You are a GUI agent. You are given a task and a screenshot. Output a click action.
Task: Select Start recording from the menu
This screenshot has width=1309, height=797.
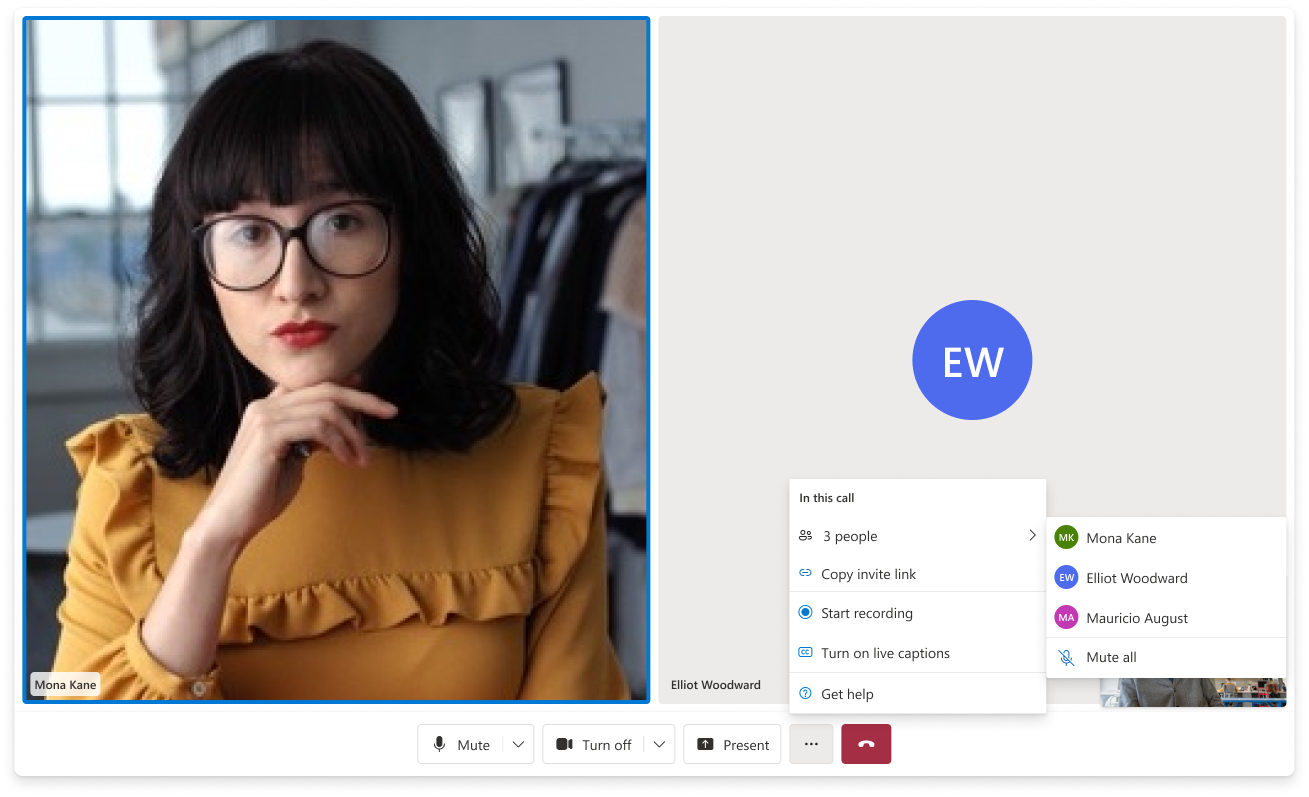click(866, 613)
